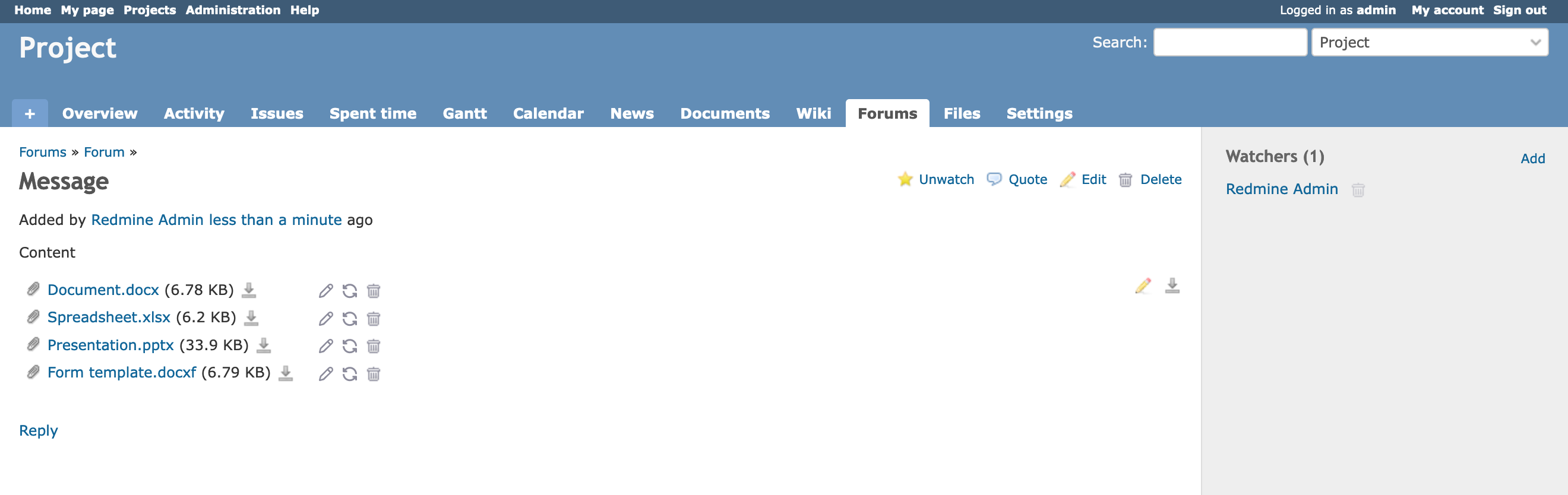Open Redmine Admin author link
Viewport: 1568px width, 495px height.
(147, 220)
